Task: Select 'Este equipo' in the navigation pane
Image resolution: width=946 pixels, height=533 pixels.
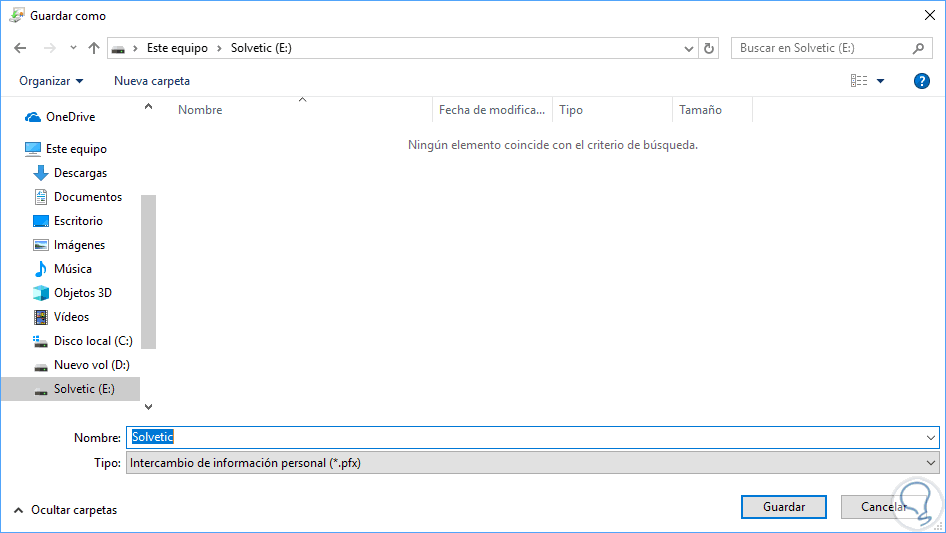Action: click(x=76, y=149)
